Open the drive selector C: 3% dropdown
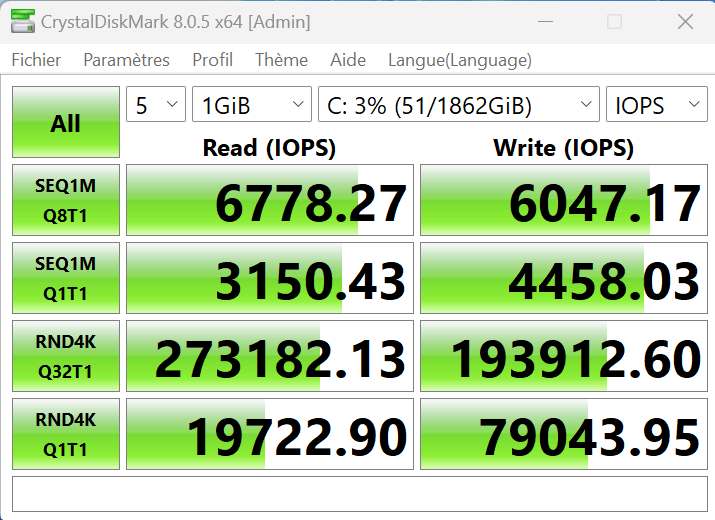This screenshot has height=520, width=715. pos(459,104)
